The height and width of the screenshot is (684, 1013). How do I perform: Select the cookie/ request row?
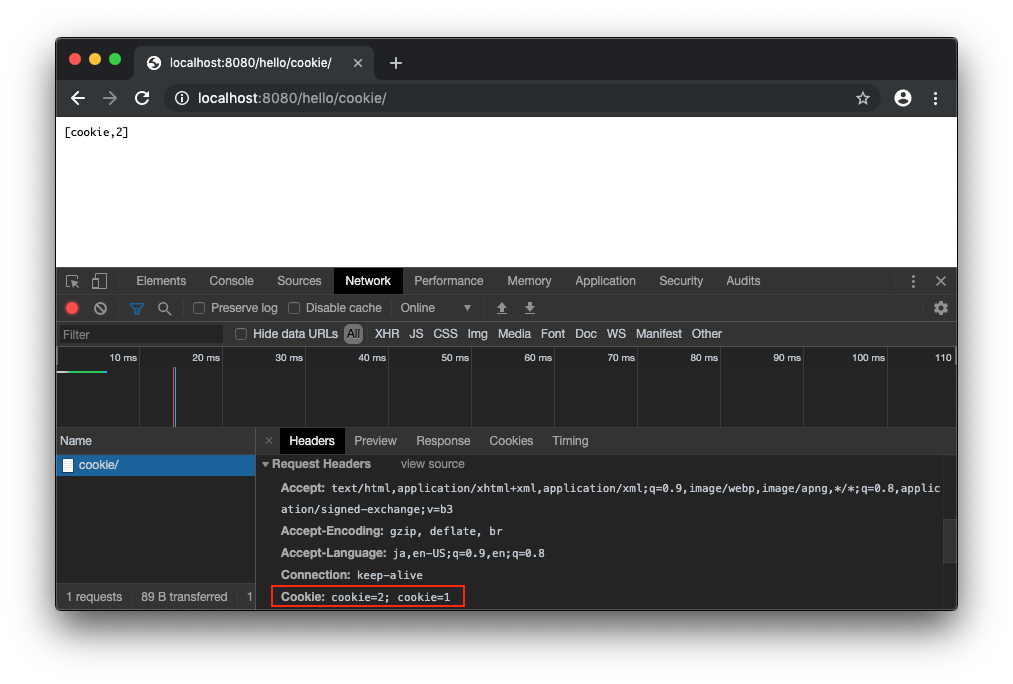(156, 465)
